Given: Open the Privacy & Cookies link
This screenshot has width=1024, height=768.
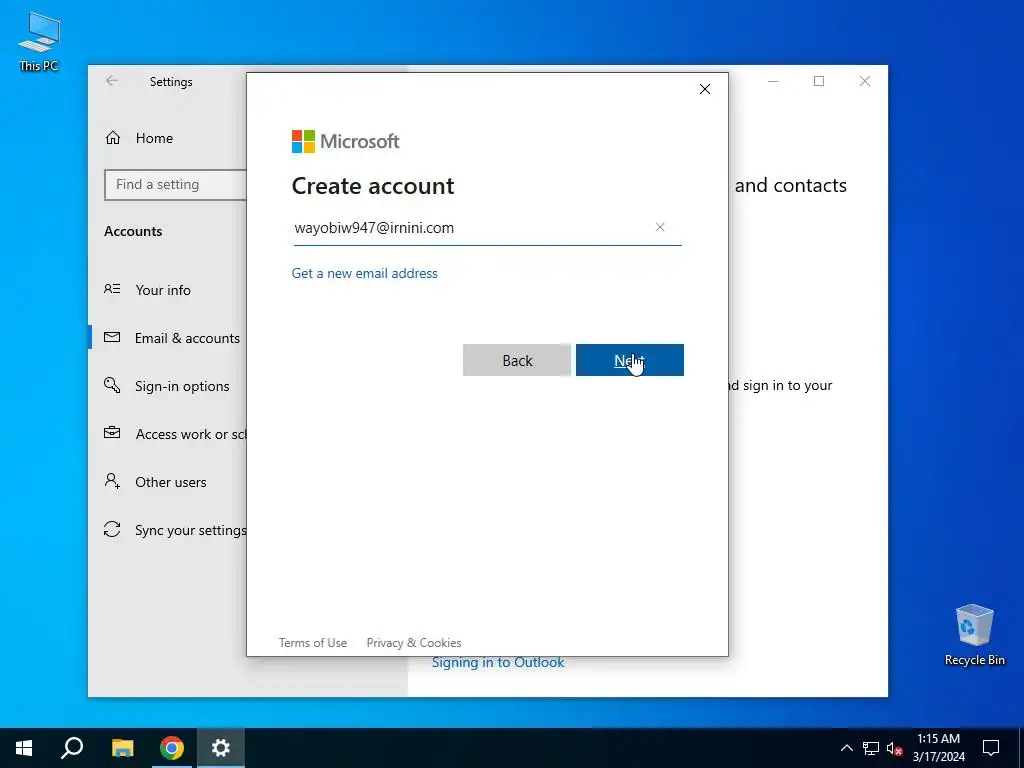Looking at the screenshot, I should tap(414, 643).
